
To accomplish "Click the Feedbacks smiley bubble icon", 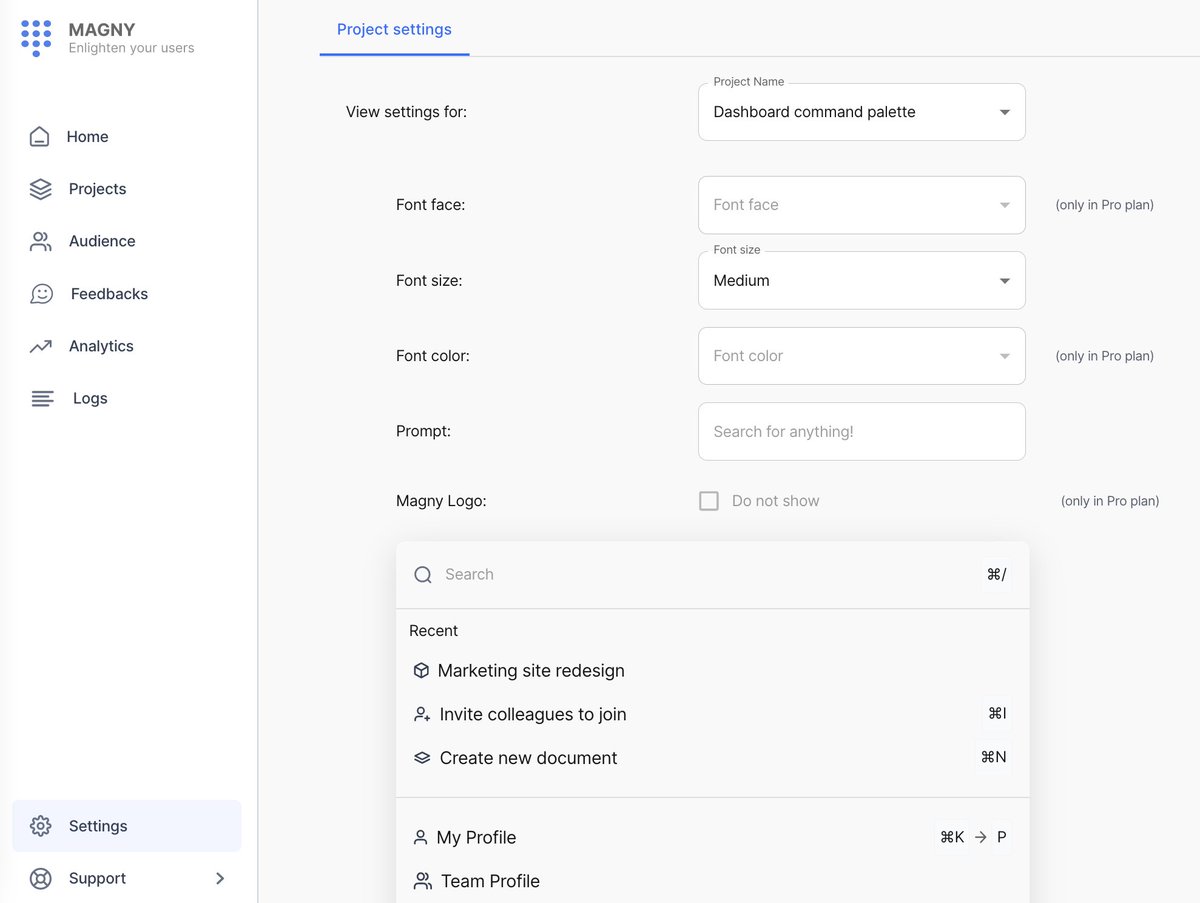I will (41, 294).
